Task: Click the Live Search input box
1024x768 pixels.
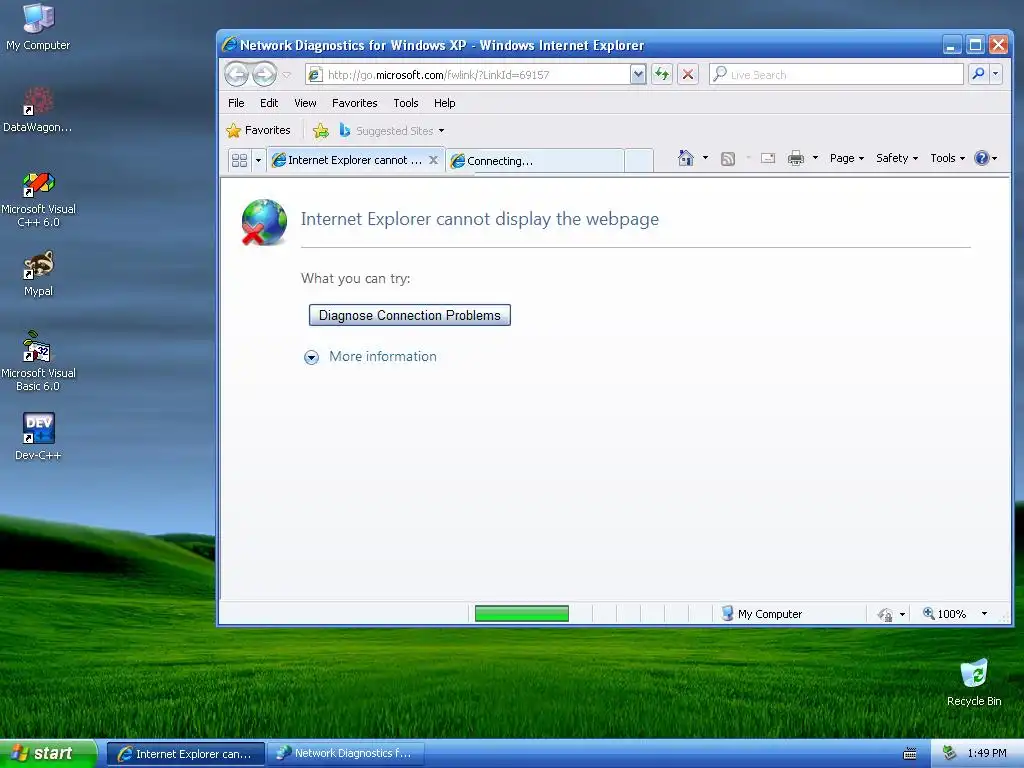Action: [x=836, y=74]
